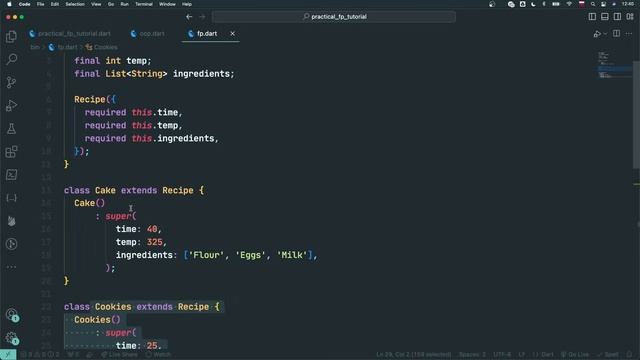Click the Wi-Fi icon in the menu bar
This screenshot has height=360, width=640.
[569, 4]
